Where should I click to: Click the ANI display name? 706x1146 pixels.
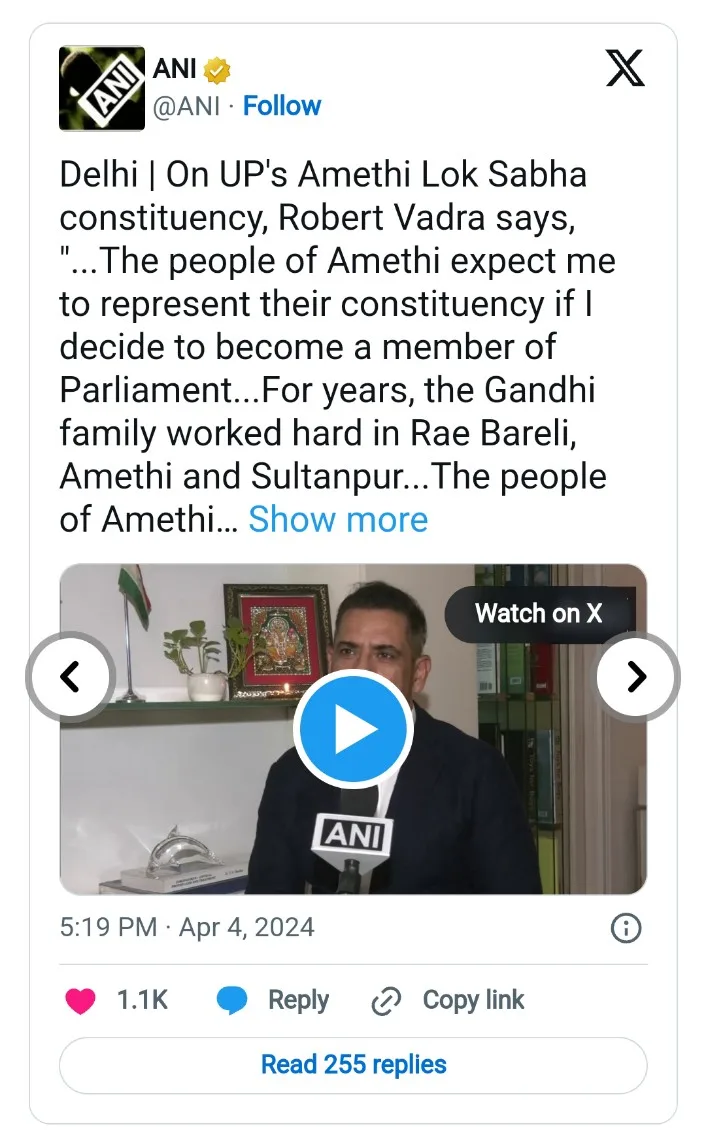pyautogui.click(x=174, y=70)
